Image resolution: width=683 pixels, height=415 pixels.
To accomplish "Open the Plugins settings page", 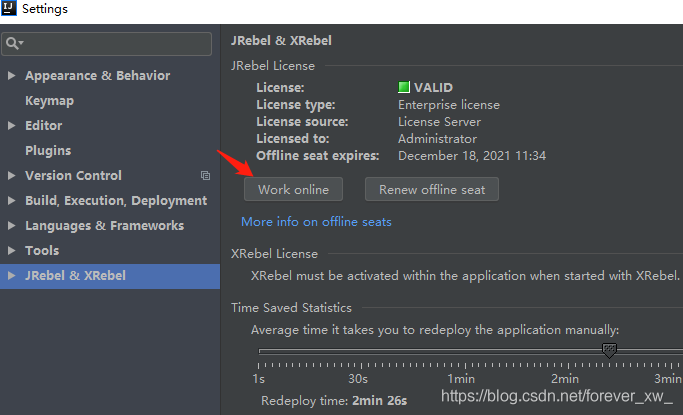I will [48, 151].
